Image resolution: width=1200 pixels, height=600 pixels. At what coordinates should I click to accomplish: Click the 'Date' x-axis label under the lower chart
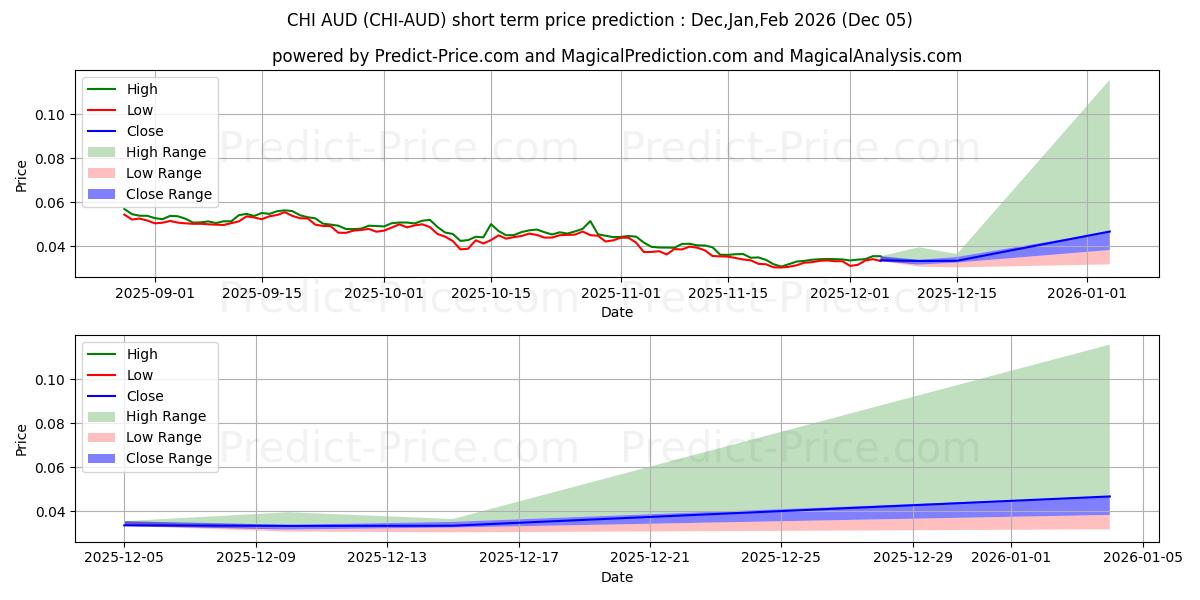pos(616,577)
